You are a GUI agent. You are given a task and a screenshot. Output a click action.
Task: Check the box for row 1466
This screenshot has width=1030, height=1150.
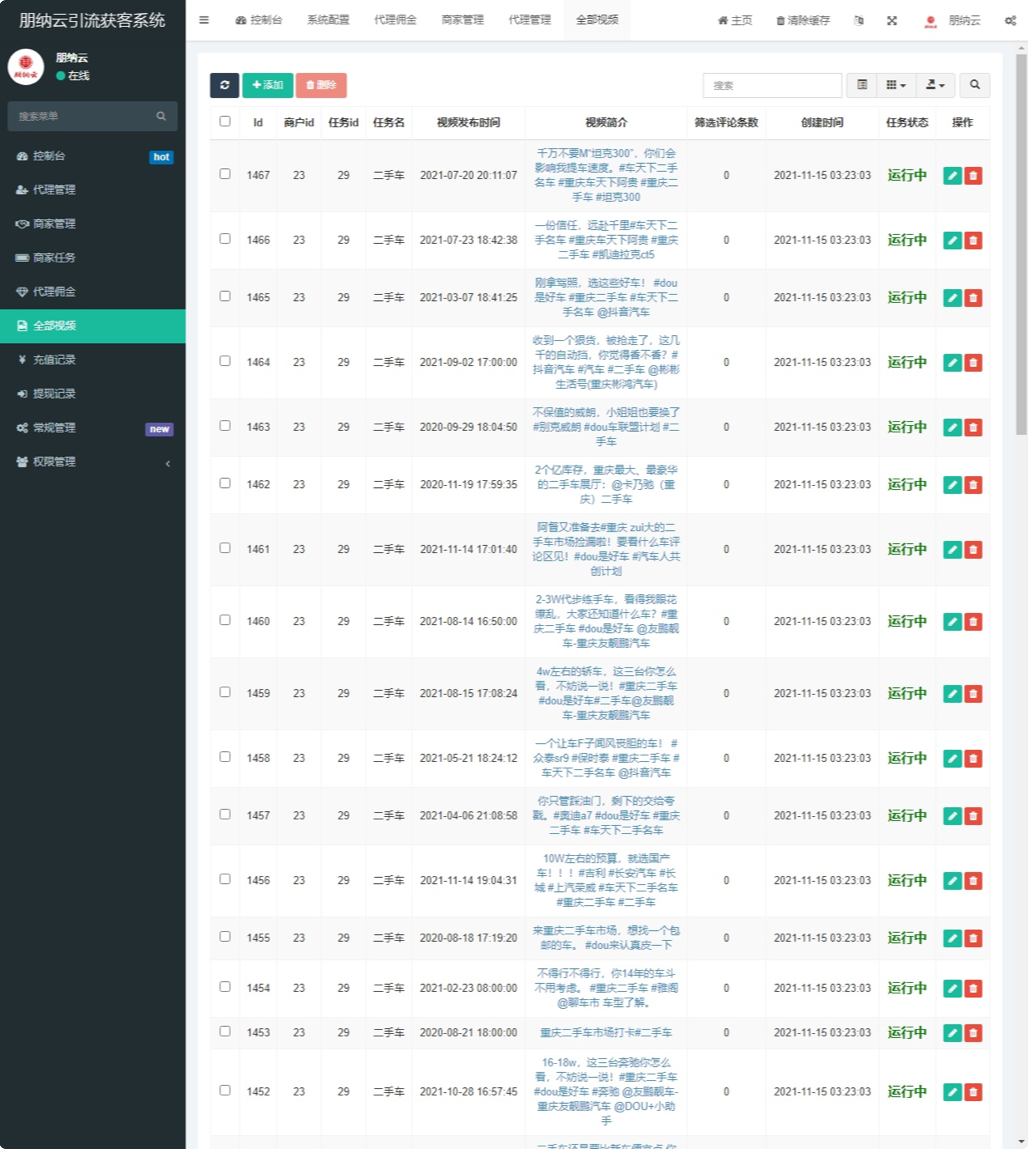pos(225,238)
